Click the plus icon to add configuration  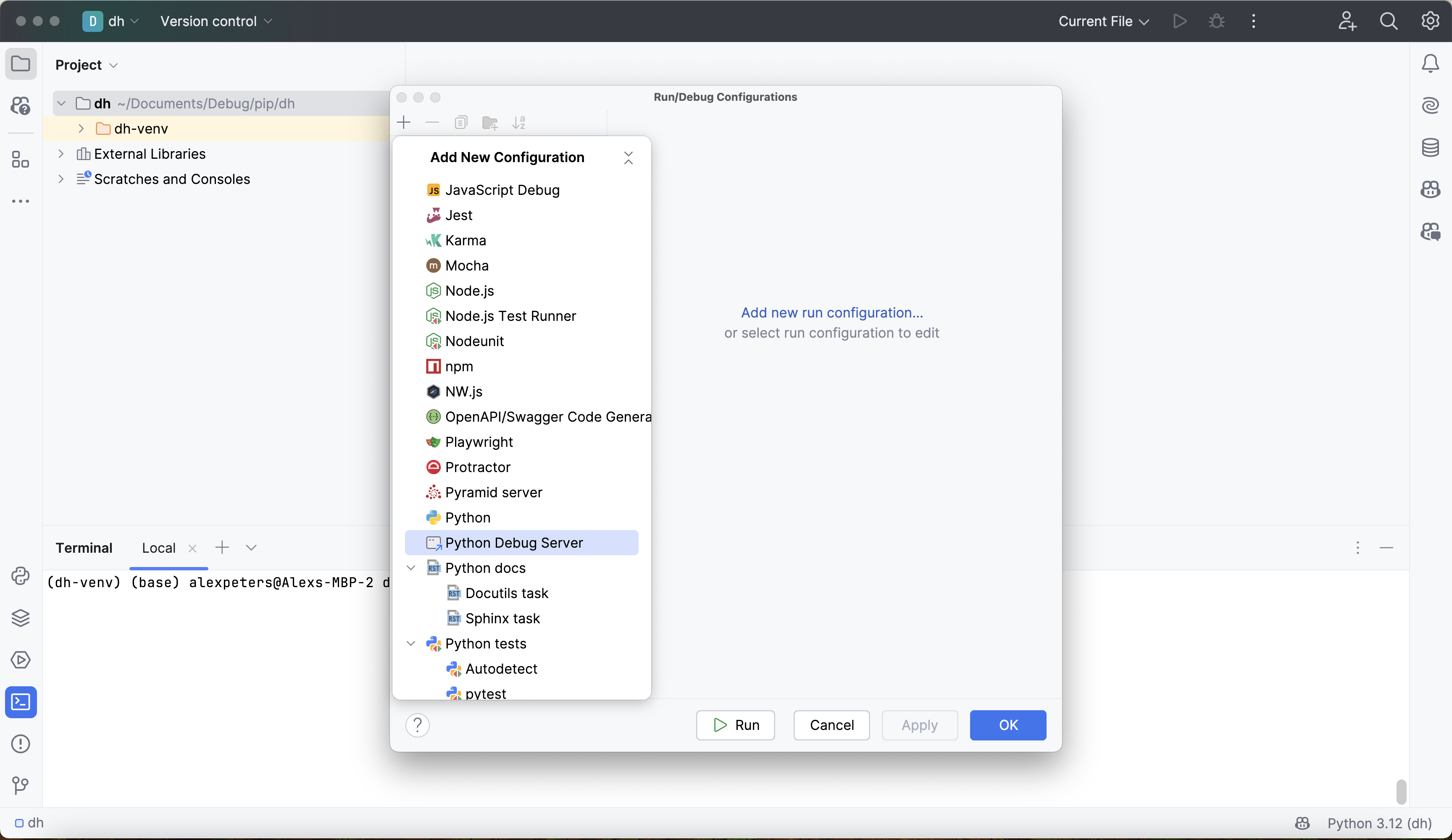click(x=404, y=122)
